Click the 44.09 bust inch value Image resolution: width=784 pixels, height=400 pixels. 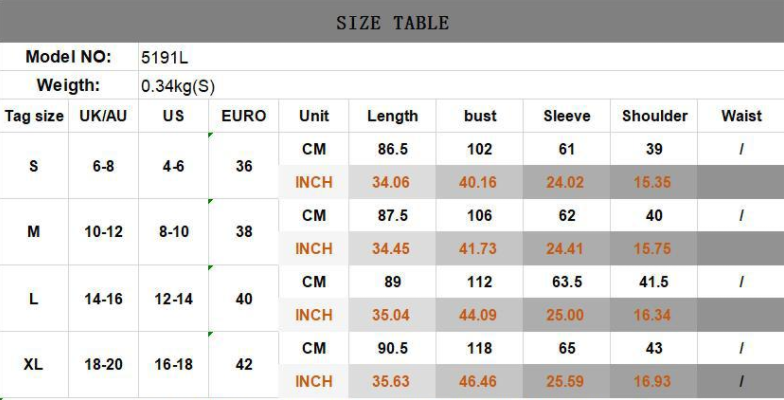(480, 315)
